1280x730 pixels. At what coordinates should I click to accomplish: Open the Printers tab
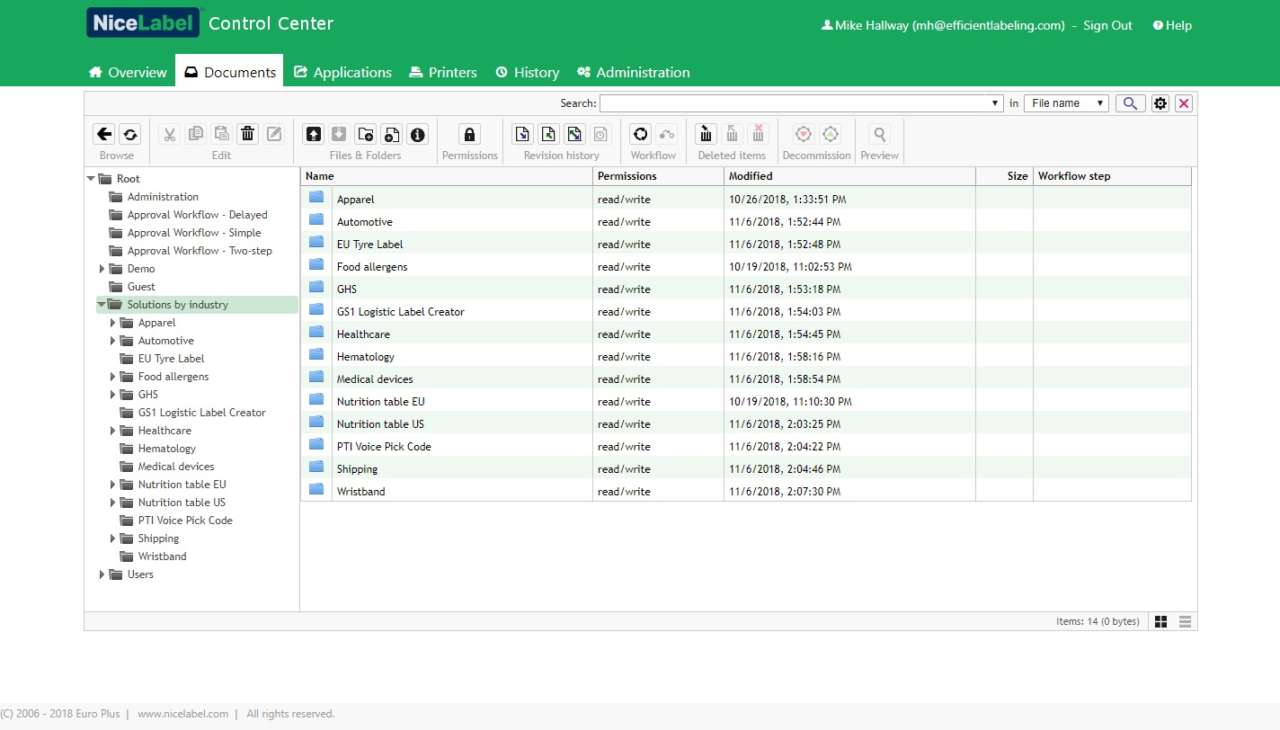[442, 72]
